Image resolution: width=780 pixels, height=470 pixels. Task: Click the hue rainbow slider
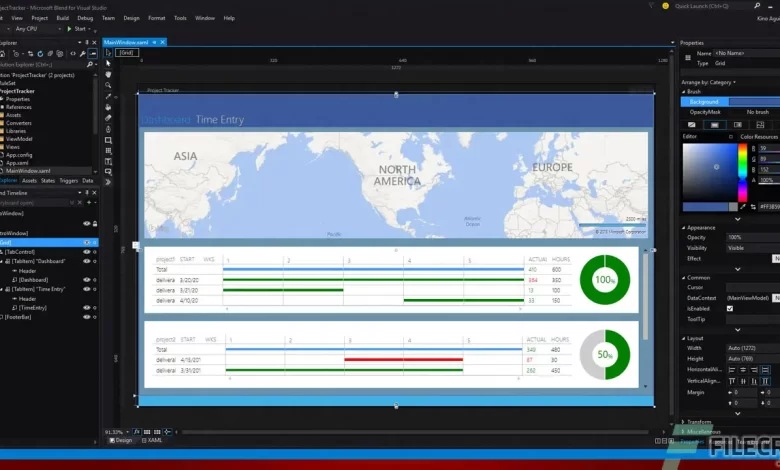(x=742, y=172)
